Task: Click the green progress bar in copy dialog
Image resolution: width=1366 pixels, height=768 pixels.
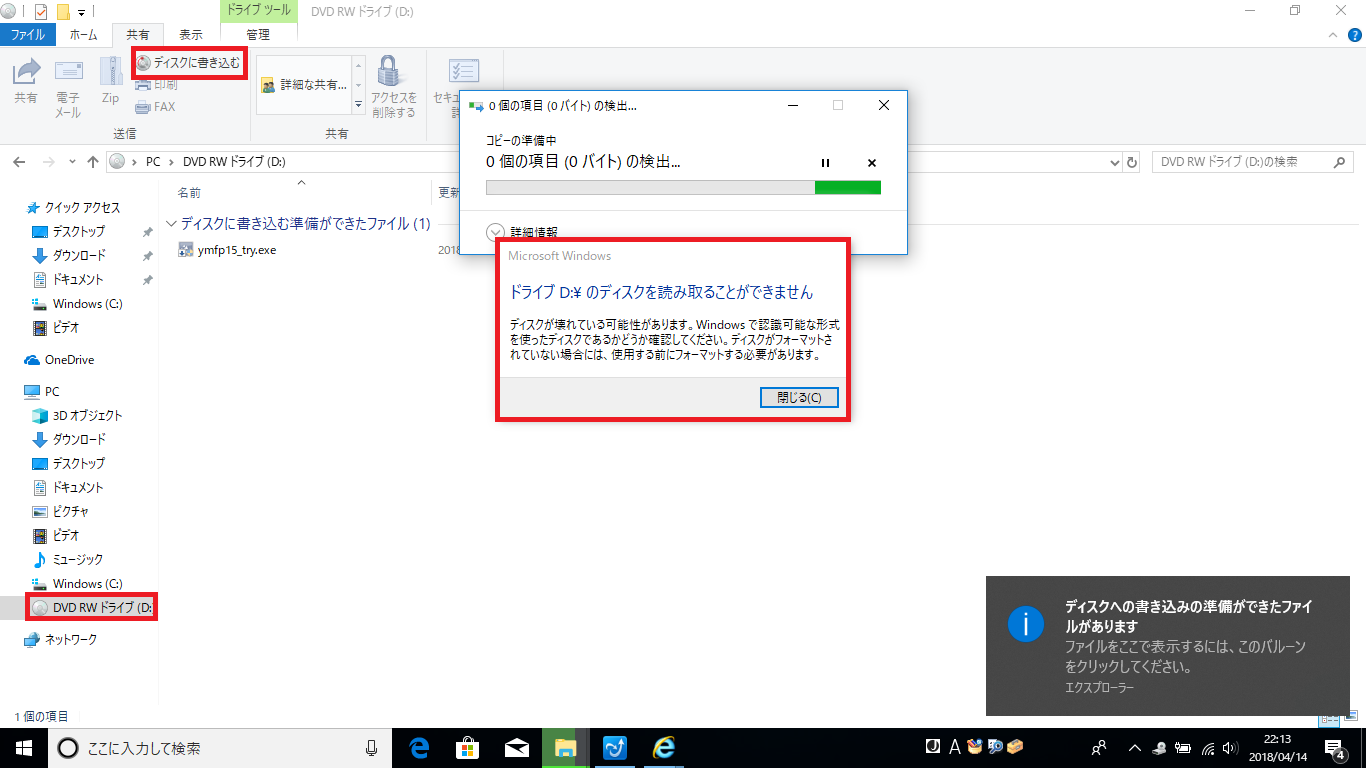Action: point(848,187)
